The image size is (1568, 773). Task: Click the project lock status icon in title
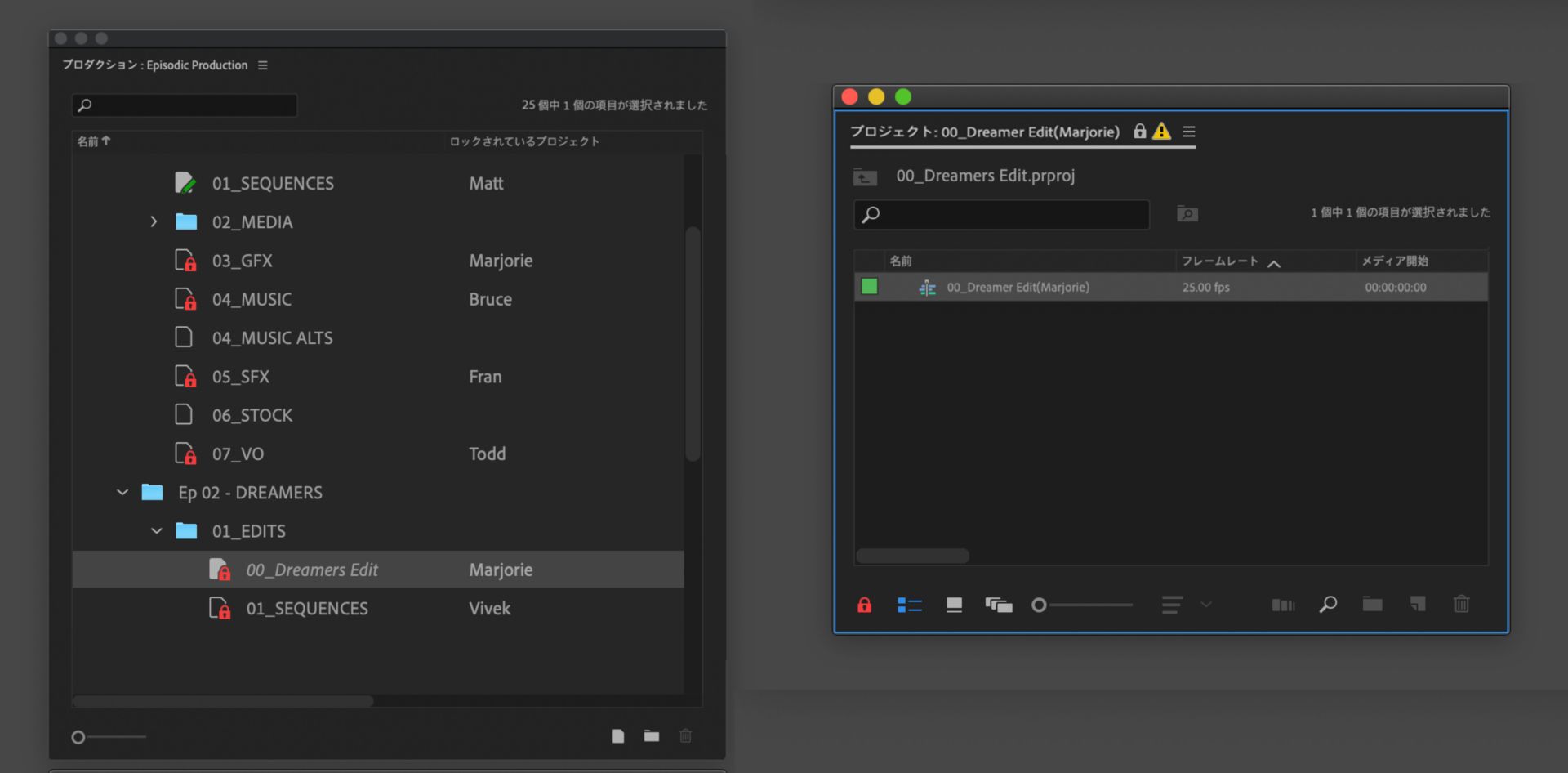[x=1140, y=131]
